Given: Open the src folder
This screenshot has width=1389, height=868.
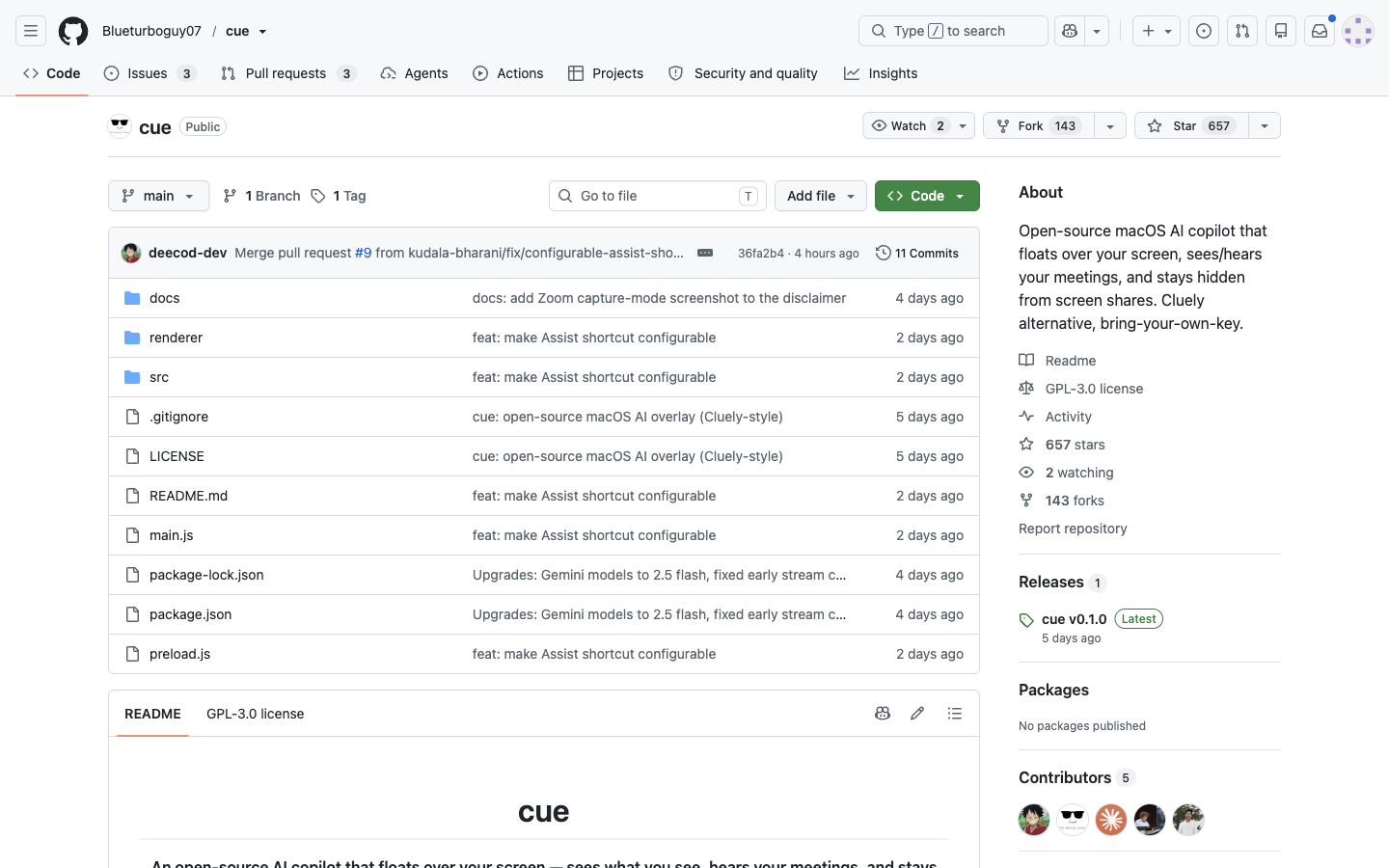Looking at the screenshot, I should click(159, 377).
